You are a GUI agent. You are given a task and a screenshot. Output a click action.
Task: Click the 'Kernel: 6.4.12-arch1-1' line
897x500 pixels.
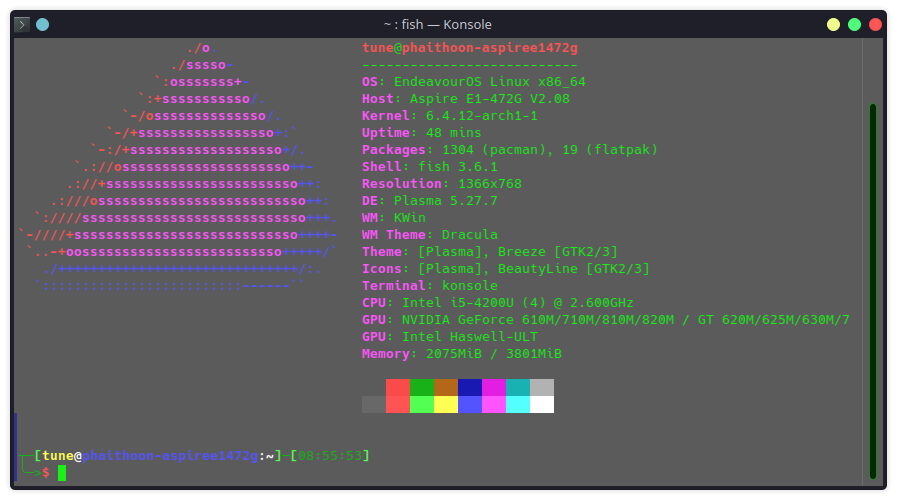coord(450,116)
